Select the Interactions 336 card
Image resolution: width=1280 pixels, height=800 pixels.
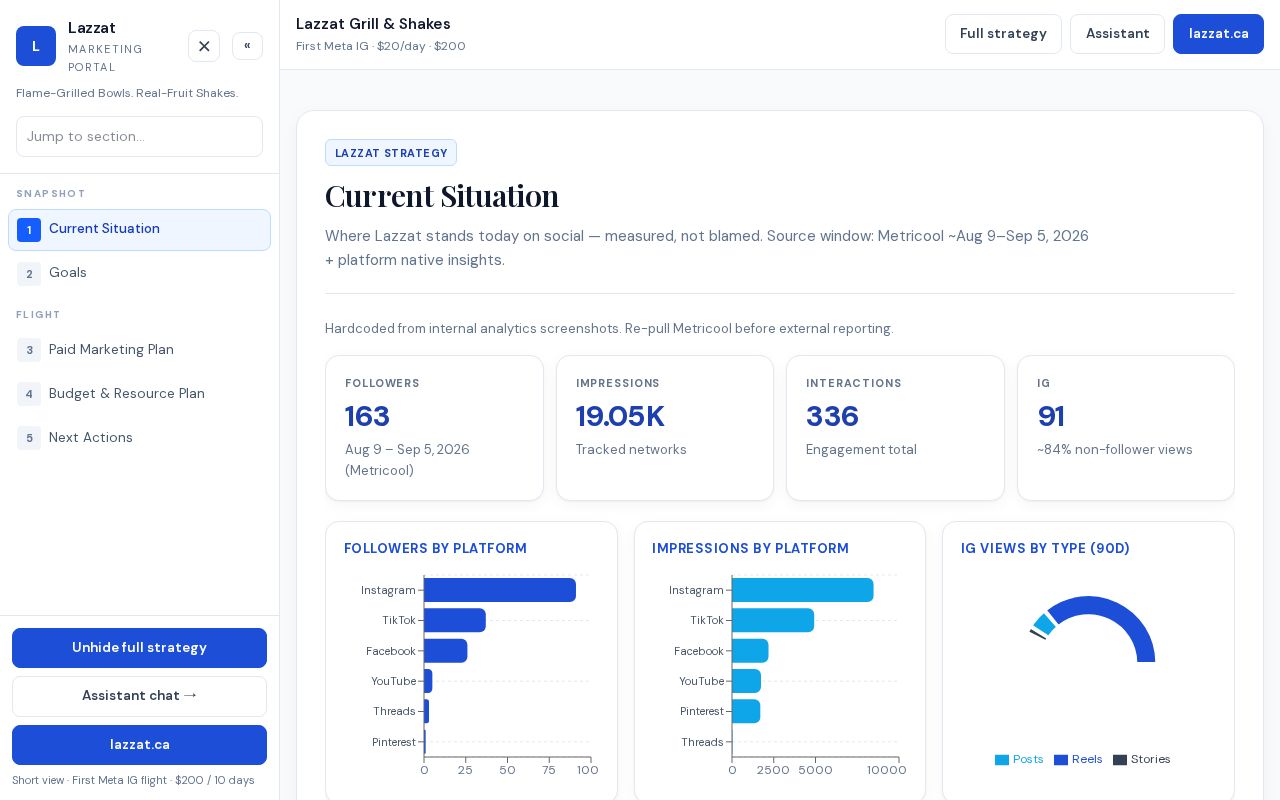pyautogui.click(x=895, y=428)
